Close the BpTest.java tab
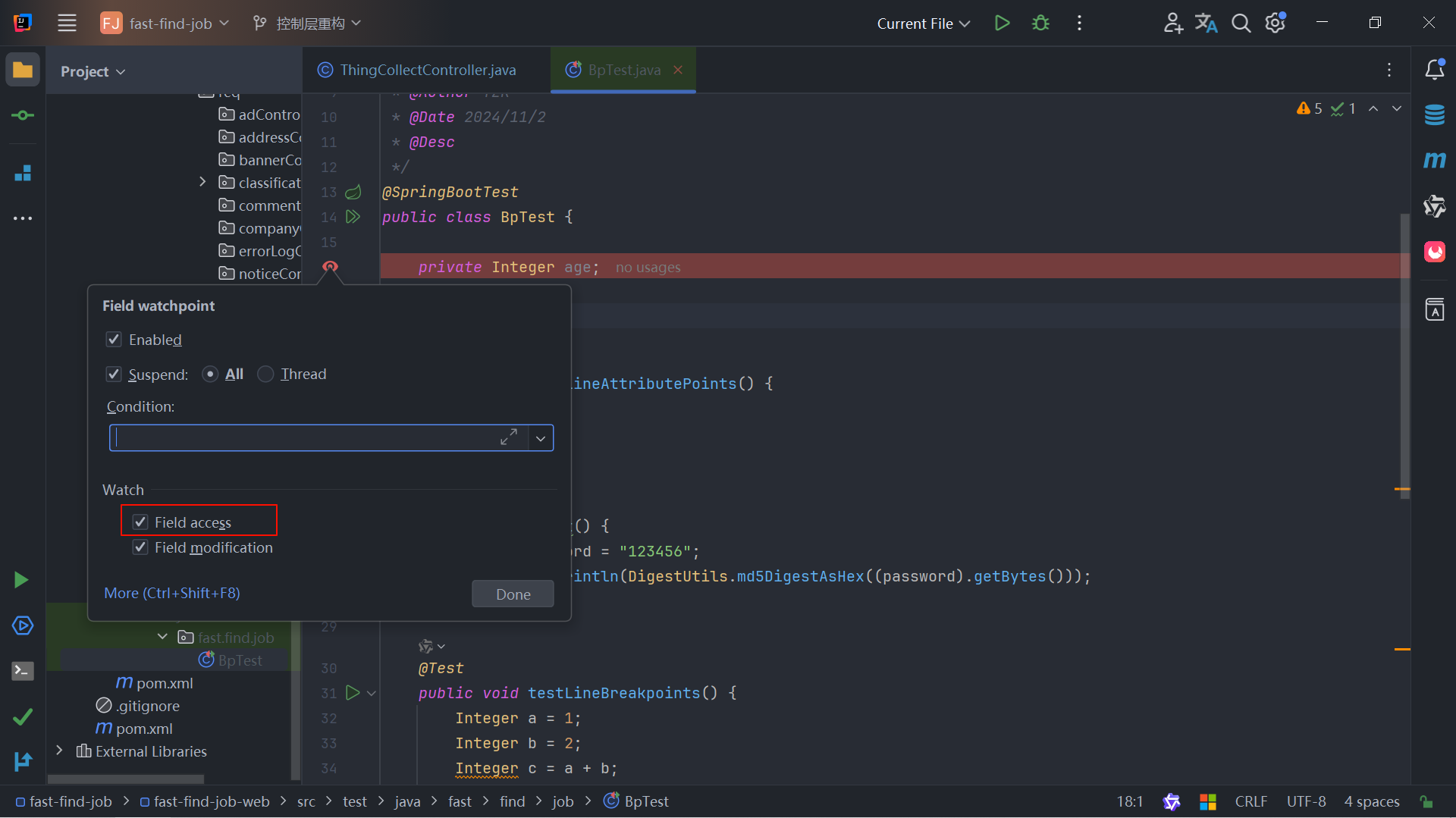The height and width of the screenshot is (818, 1456). pos(678,70)
